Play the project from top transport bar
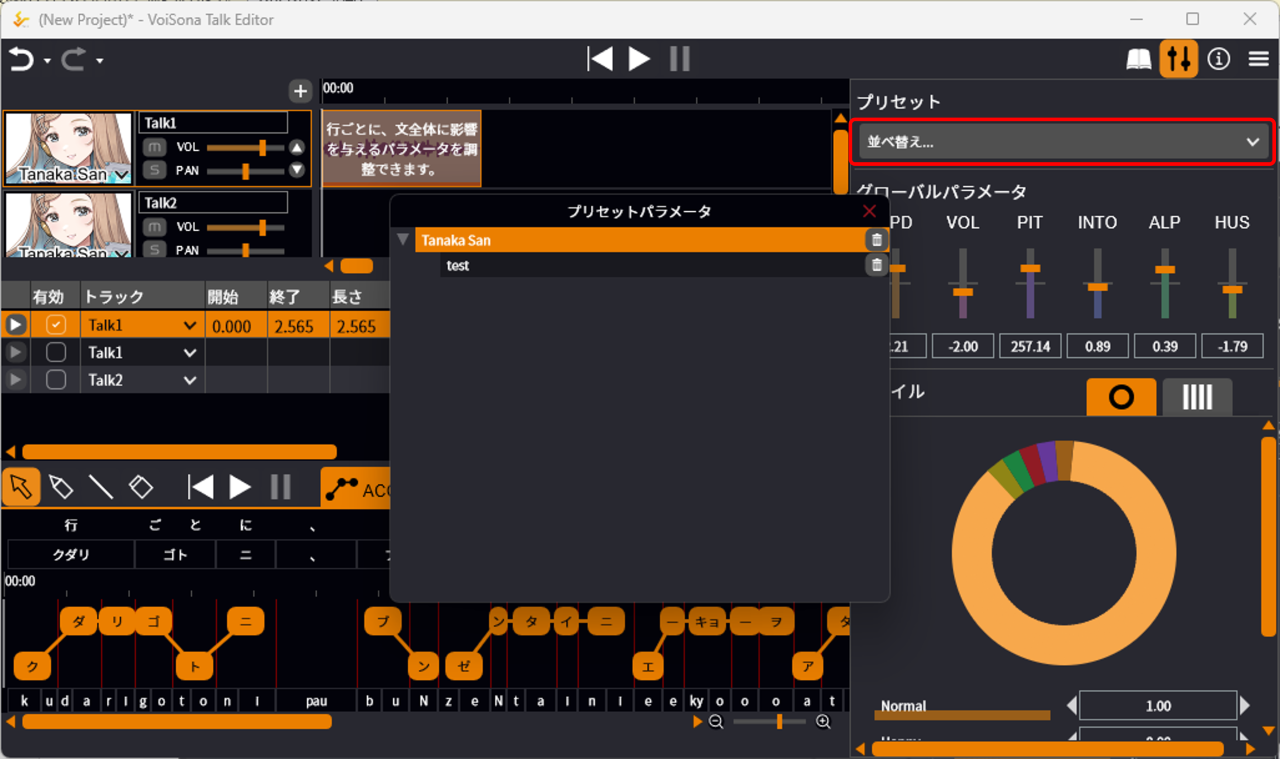 point(639,59)
